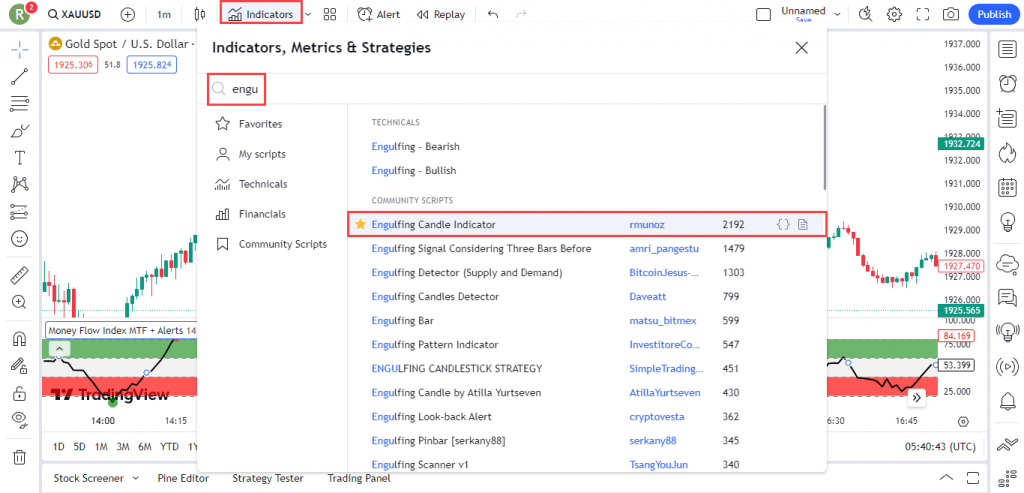This screenshot has height=493, width=1024.
Task: Toggle fullscreen mode icon
Action: click(x=923, y=14)
